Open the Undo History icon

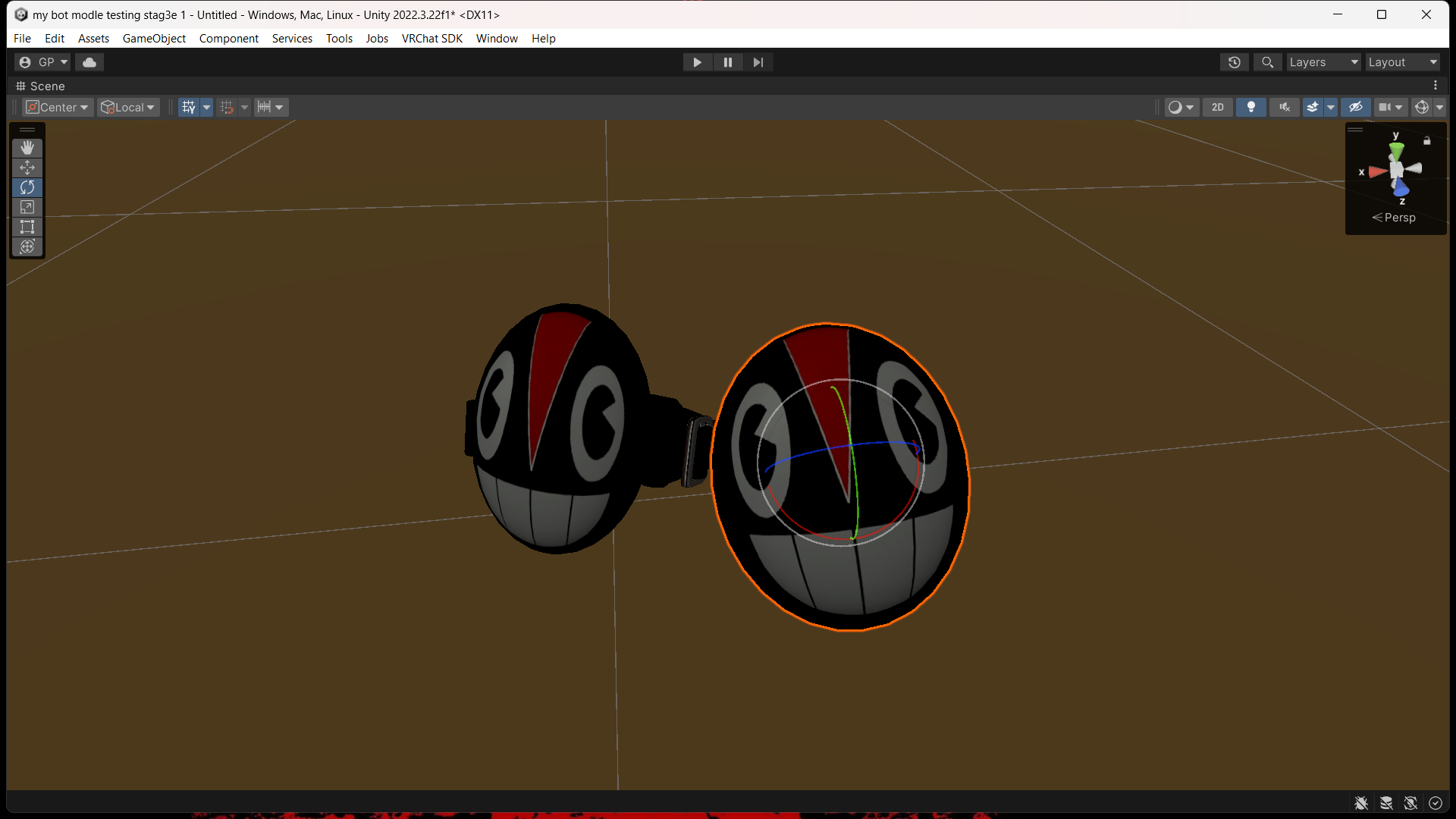(x=1234, y=62)
